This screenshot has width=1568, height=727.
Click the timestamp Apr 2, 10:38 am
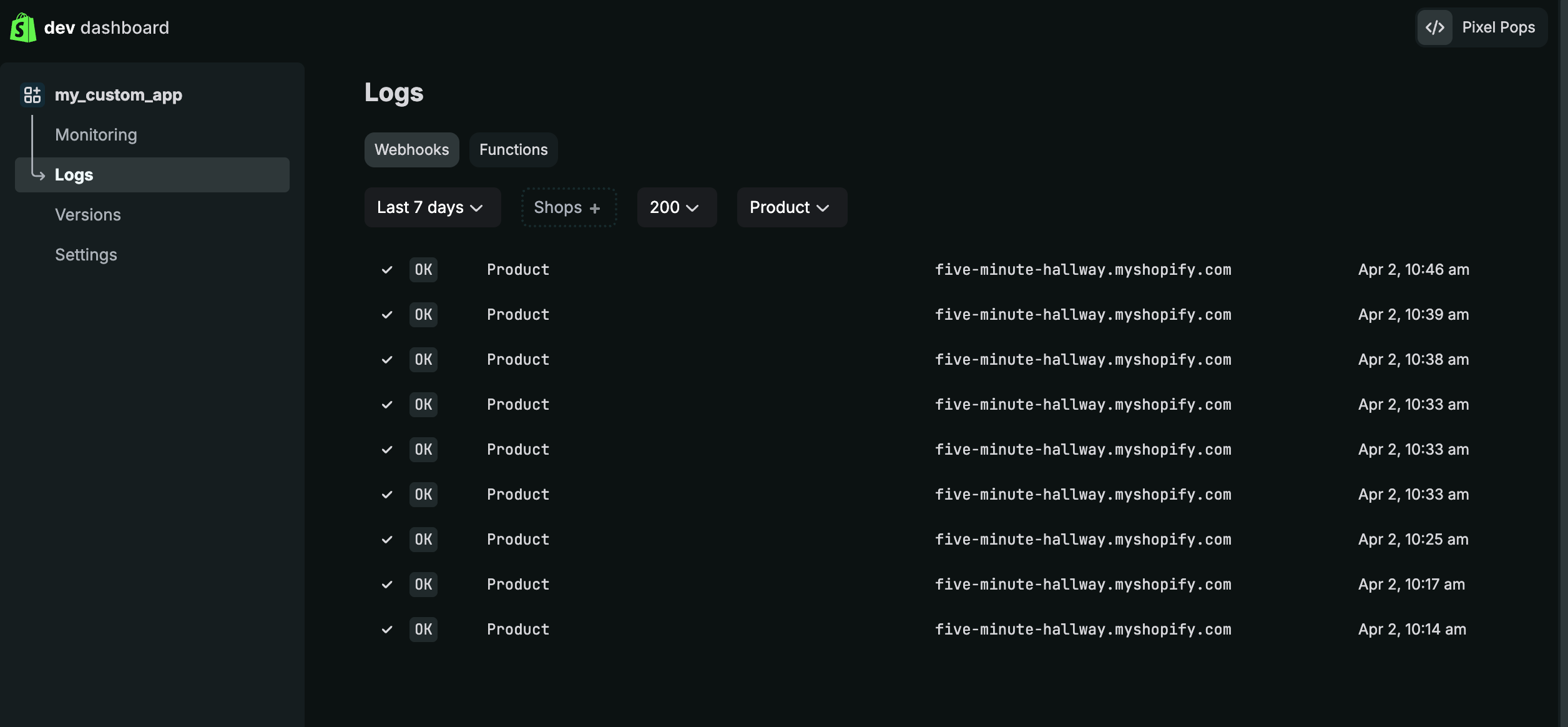pos(1414,360)
